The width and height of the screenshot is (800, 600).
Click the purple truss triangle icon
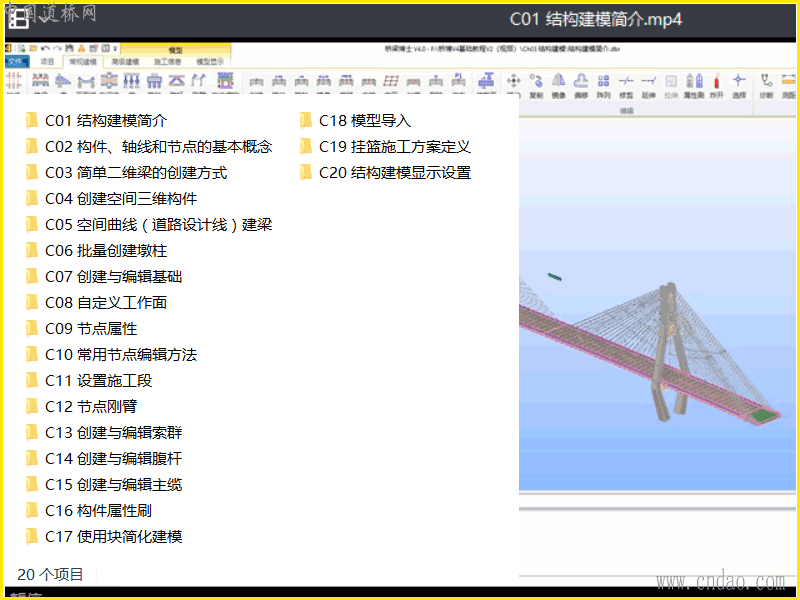pos(177,81)
